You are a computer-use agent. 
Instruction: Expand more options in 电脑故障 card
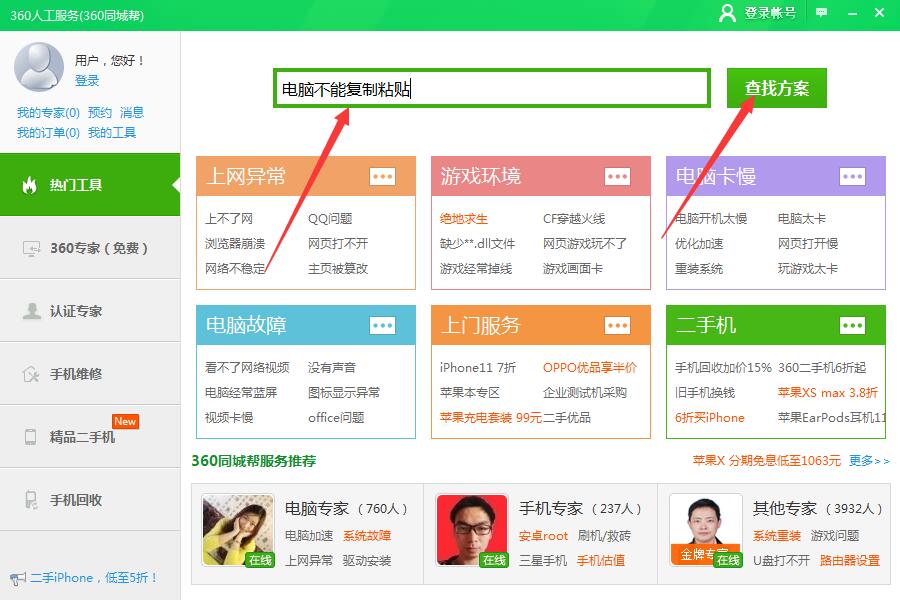pyautogui.click(x=382, y=326)
